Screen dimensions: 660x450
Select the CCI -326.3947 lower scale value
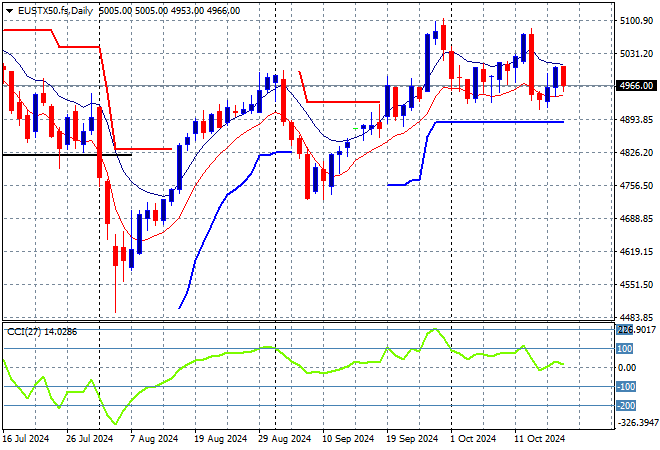637,422
